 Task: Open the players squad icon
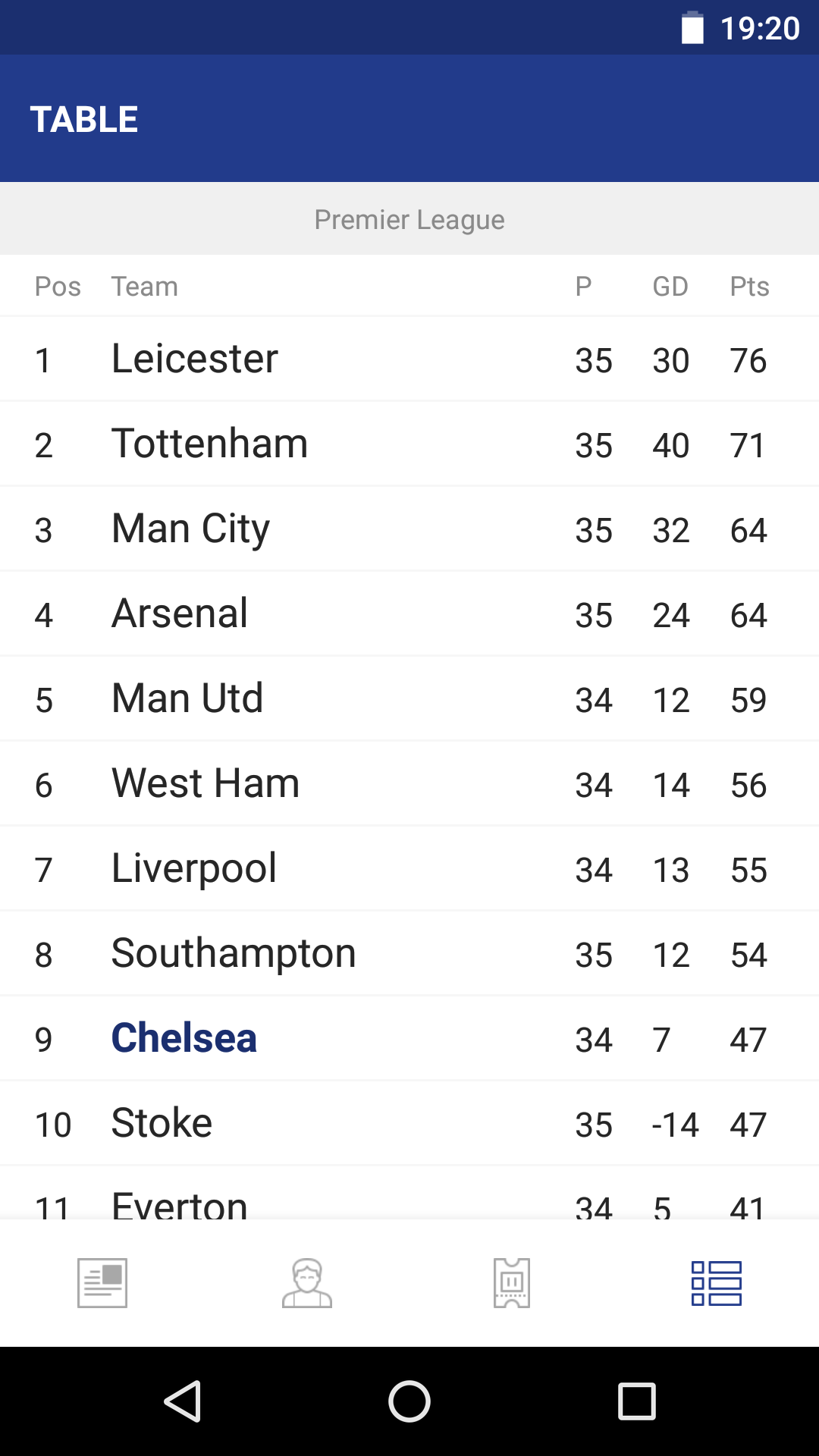(x=307, y=1283)
